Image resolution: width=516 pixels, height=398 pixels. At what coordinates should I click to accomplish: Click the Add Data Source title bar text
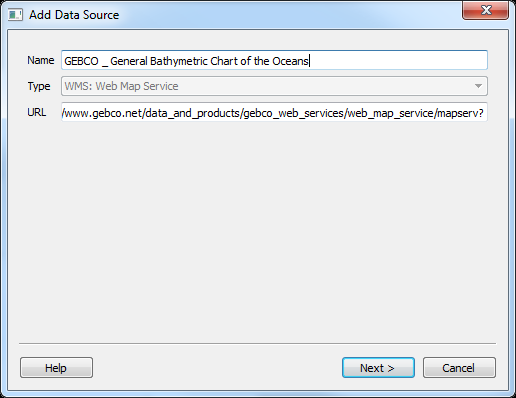click(74, 15)
